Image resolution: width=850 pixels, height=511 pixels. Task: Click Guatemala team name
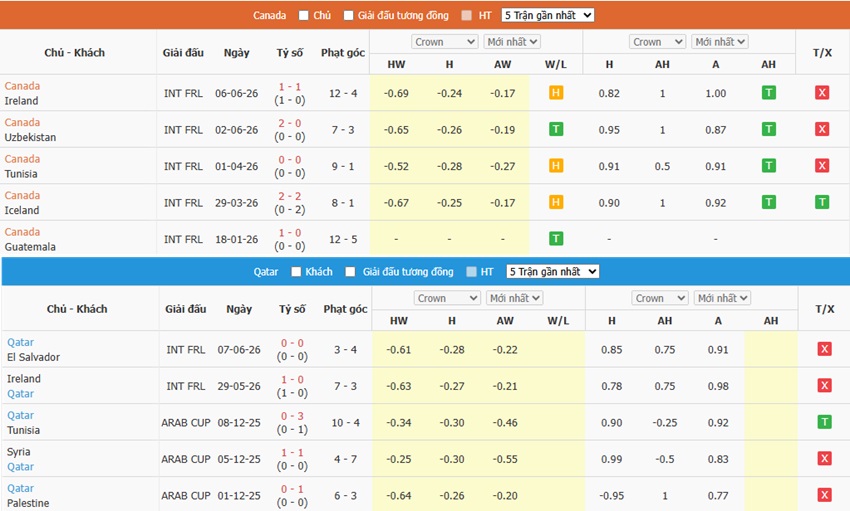point(30,247)
